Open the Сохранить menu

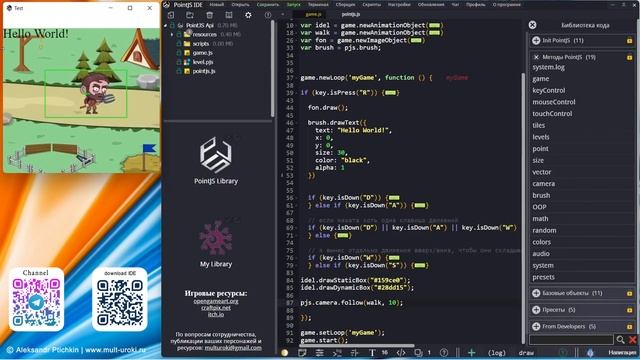[268, 4]
